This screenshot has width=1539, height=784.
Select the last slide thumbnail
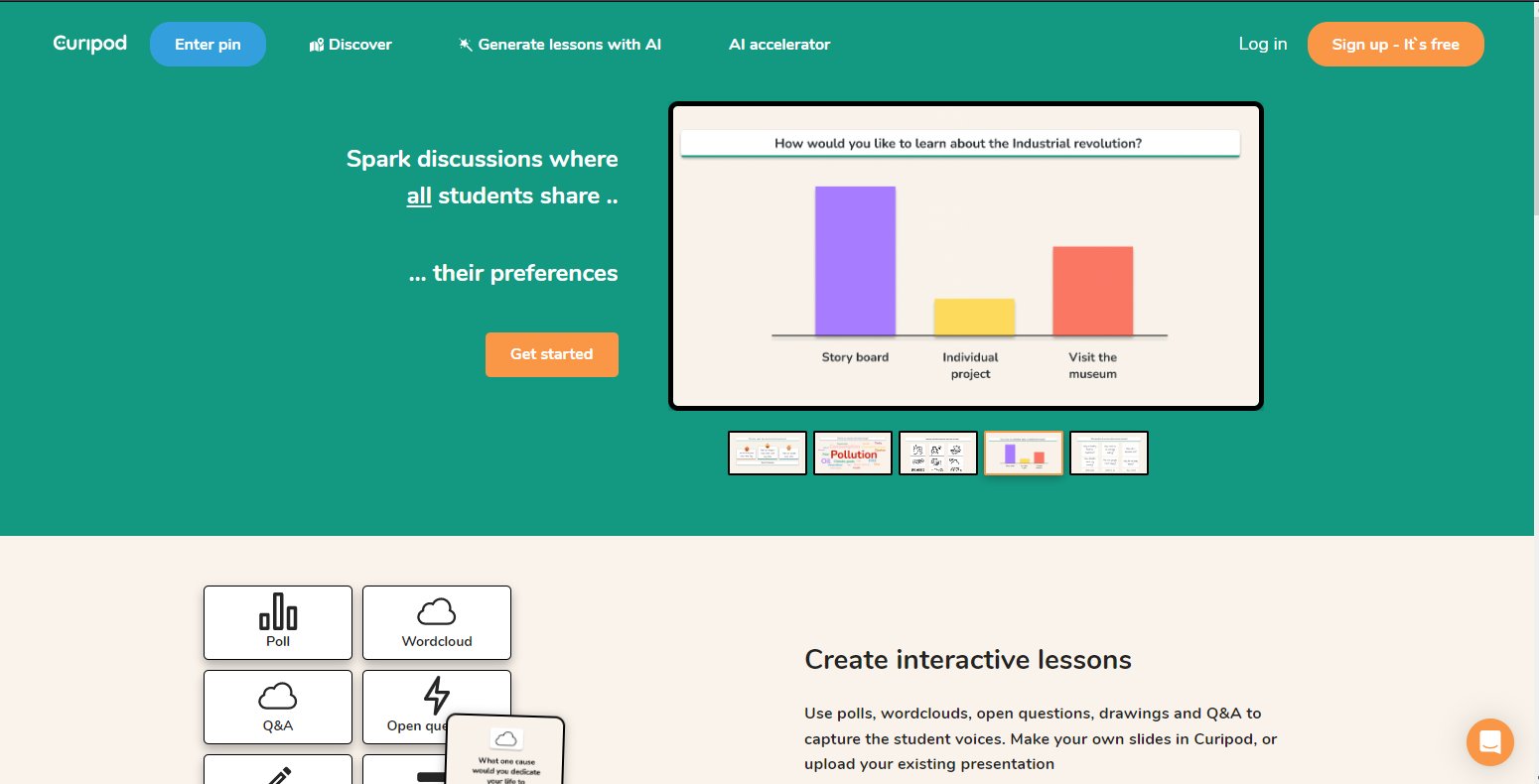[x=1109, y=454]
